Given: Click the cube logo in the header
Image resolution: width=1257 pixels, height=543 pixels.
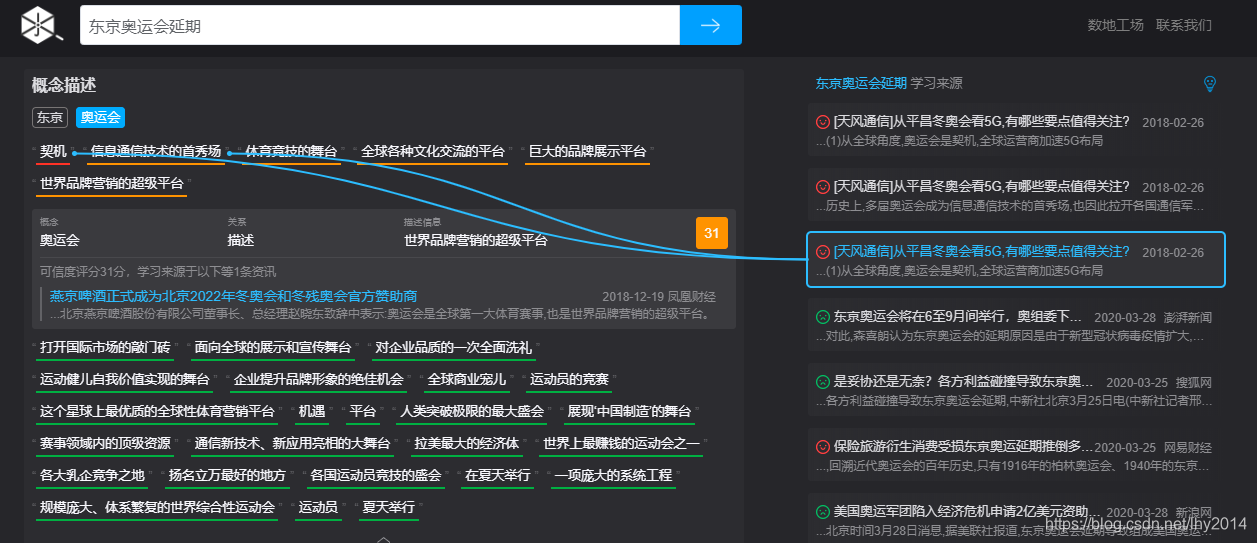Looking at the screenshot, I should click(40, 25).
